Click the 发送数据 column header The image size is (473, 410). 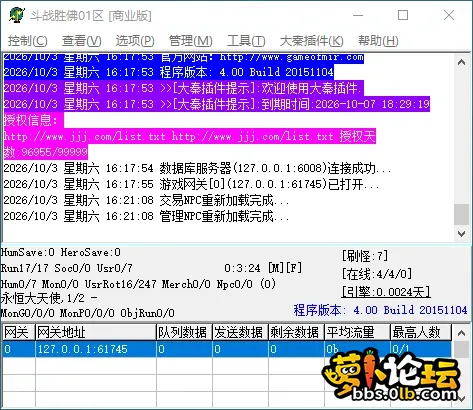tap(240, 332)
